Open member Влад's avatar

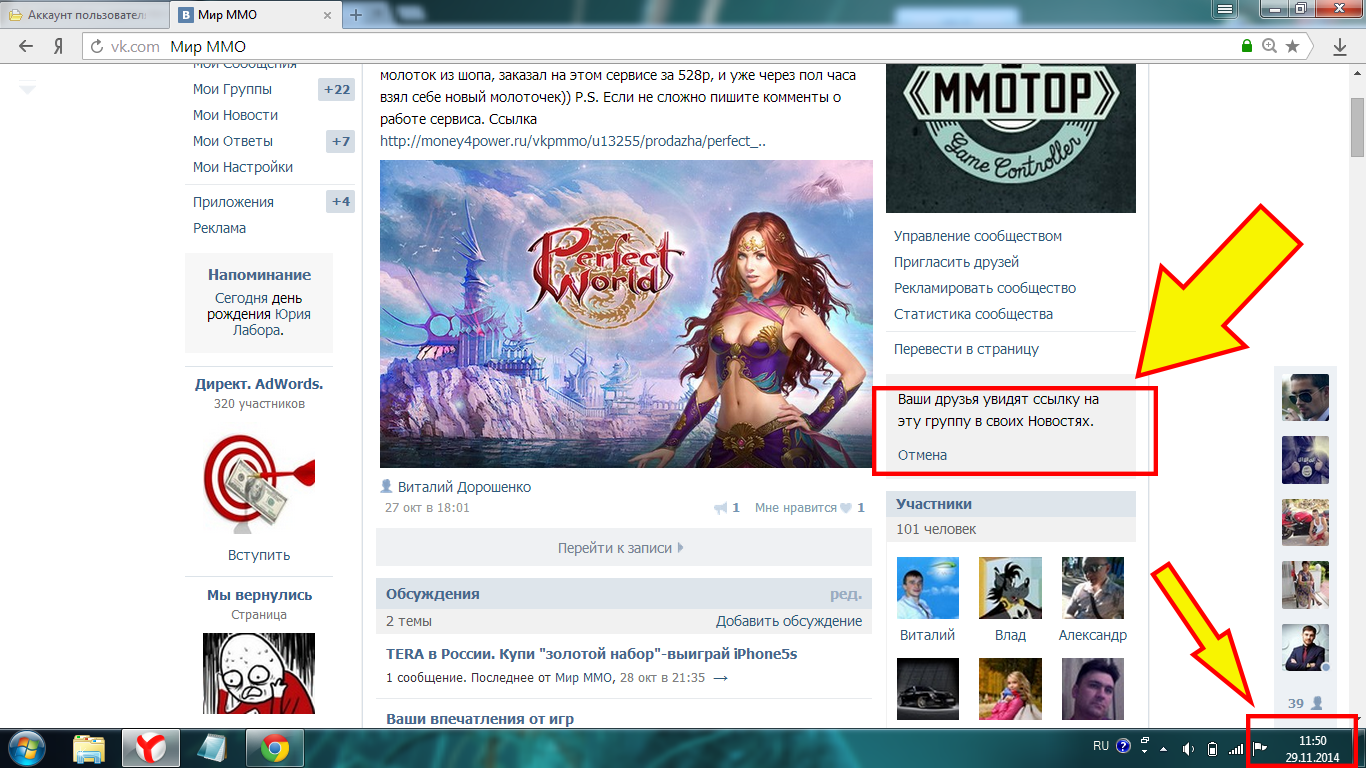[1010, 588]
